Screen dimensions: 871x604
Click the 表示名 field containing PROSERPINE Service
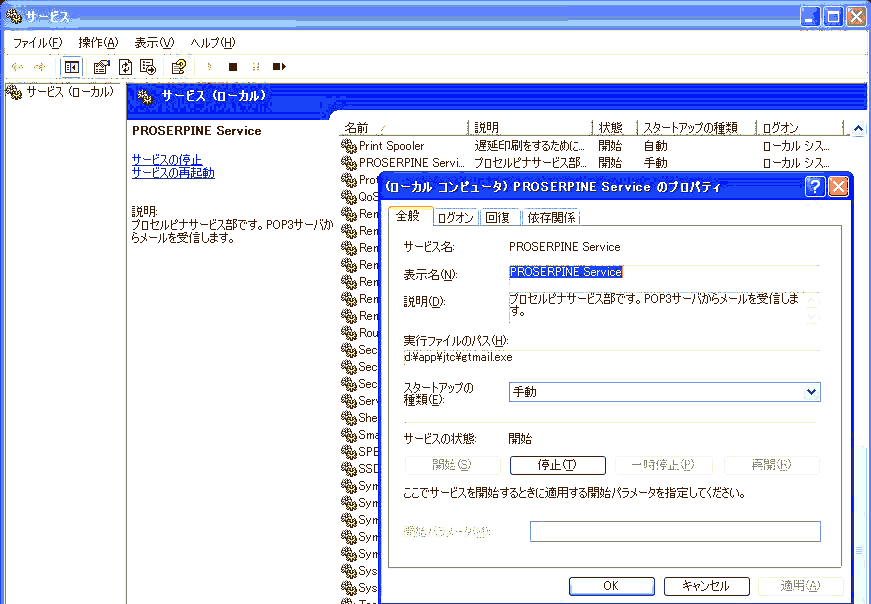[664, 272]
